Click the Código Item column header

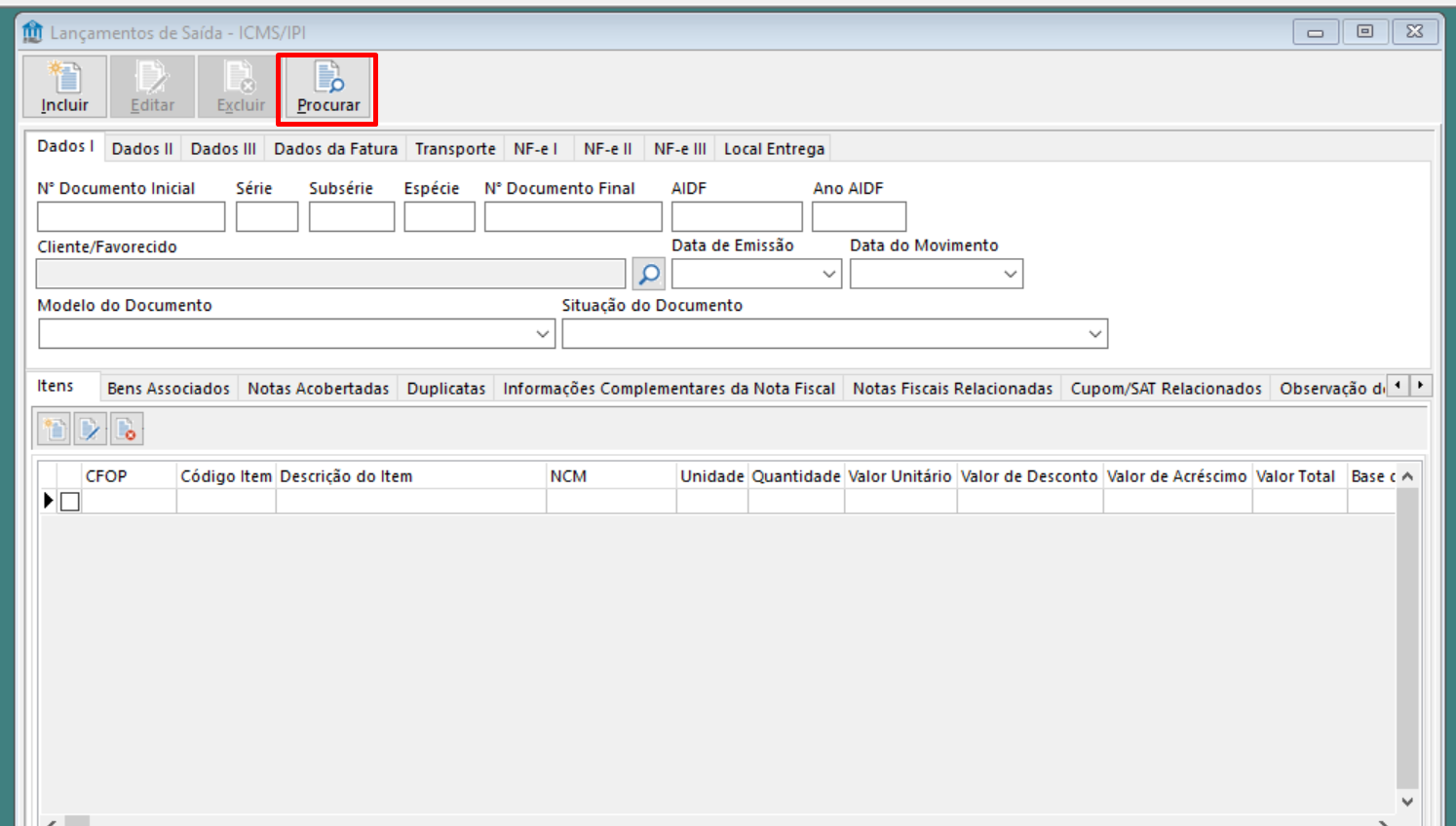226,476
